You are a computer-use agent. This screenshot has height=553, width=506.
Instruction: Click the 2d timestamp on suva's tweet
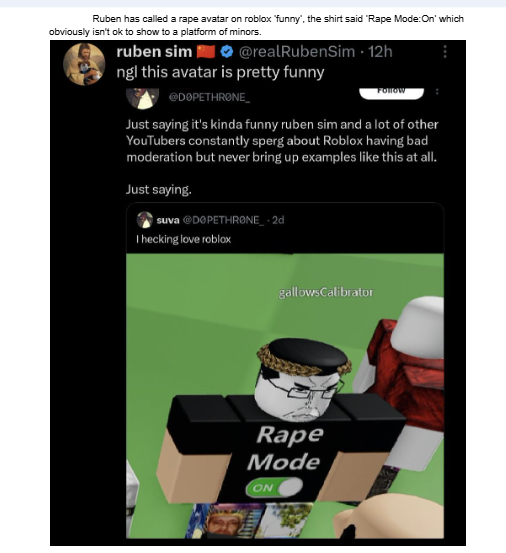[278, 220]
